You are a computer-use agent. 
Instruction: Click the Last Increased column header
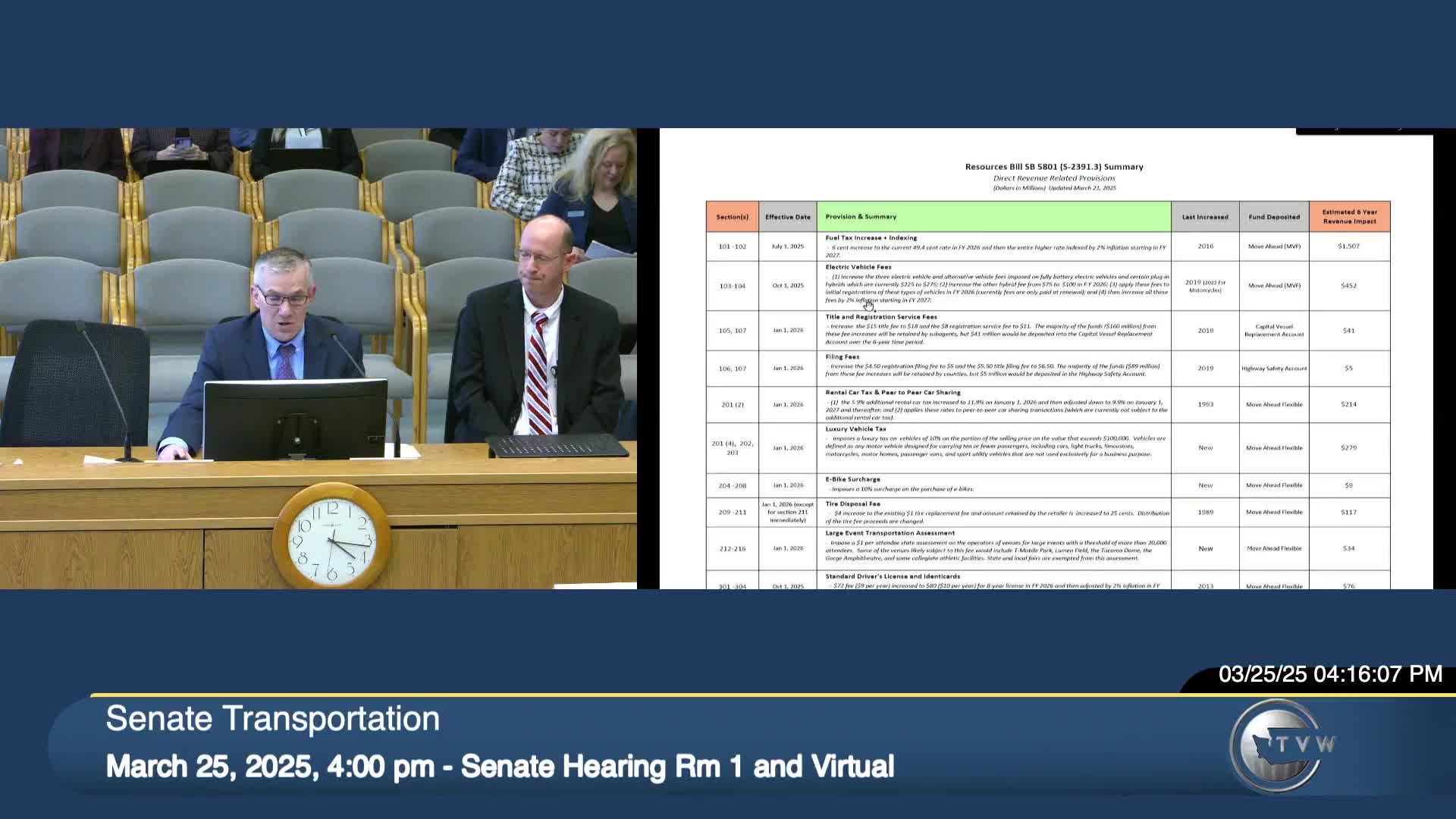point(1205,217)
